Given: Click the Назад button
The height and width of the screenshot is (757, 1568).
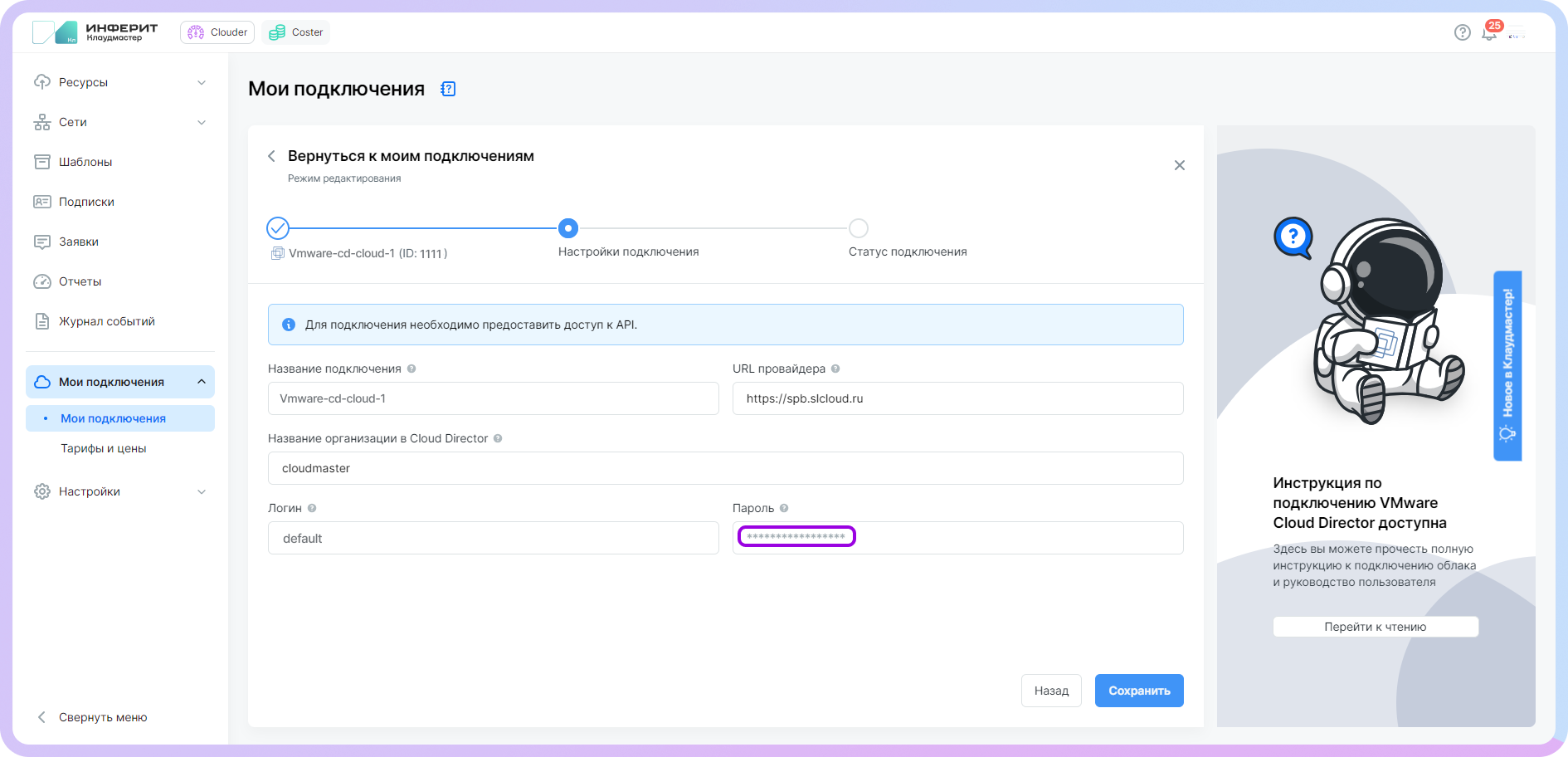Looking at the screenshot, I should pos(1050,691).
